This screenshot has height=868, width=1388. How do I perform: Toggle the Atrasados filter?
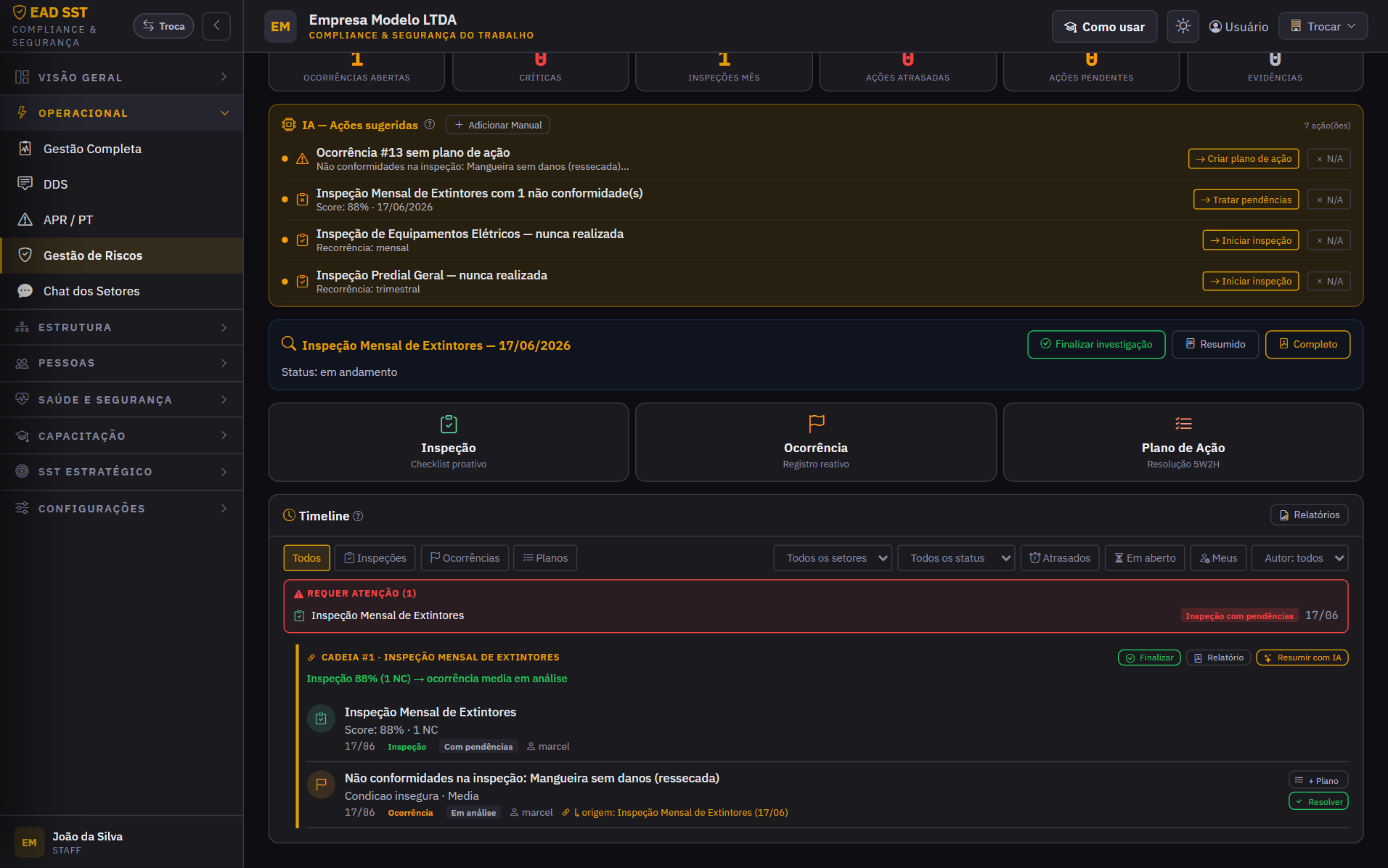pyautogui.click(x=1059, y=557)
